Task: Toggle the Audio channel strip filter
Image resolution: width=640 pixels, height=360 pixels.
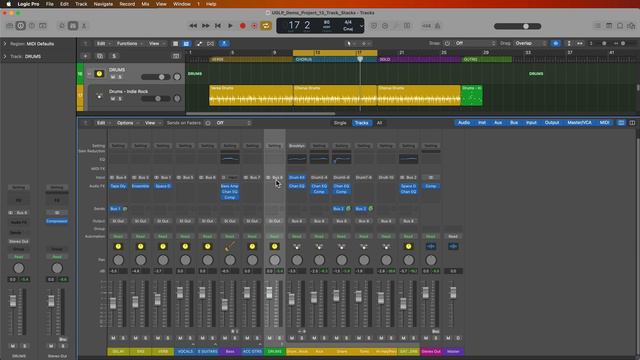Action: click(464, 123)
